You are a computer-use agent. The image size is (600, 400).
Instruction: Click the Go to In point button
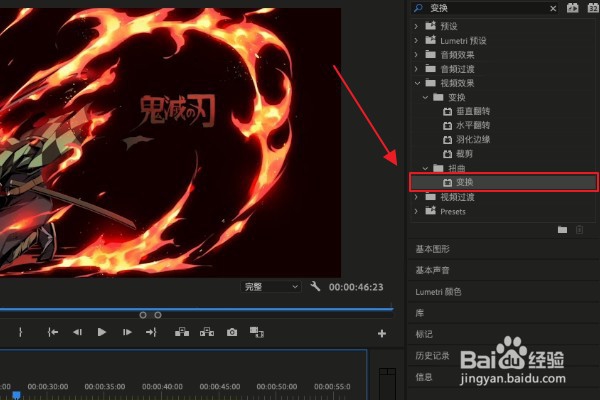coord(53,332)
